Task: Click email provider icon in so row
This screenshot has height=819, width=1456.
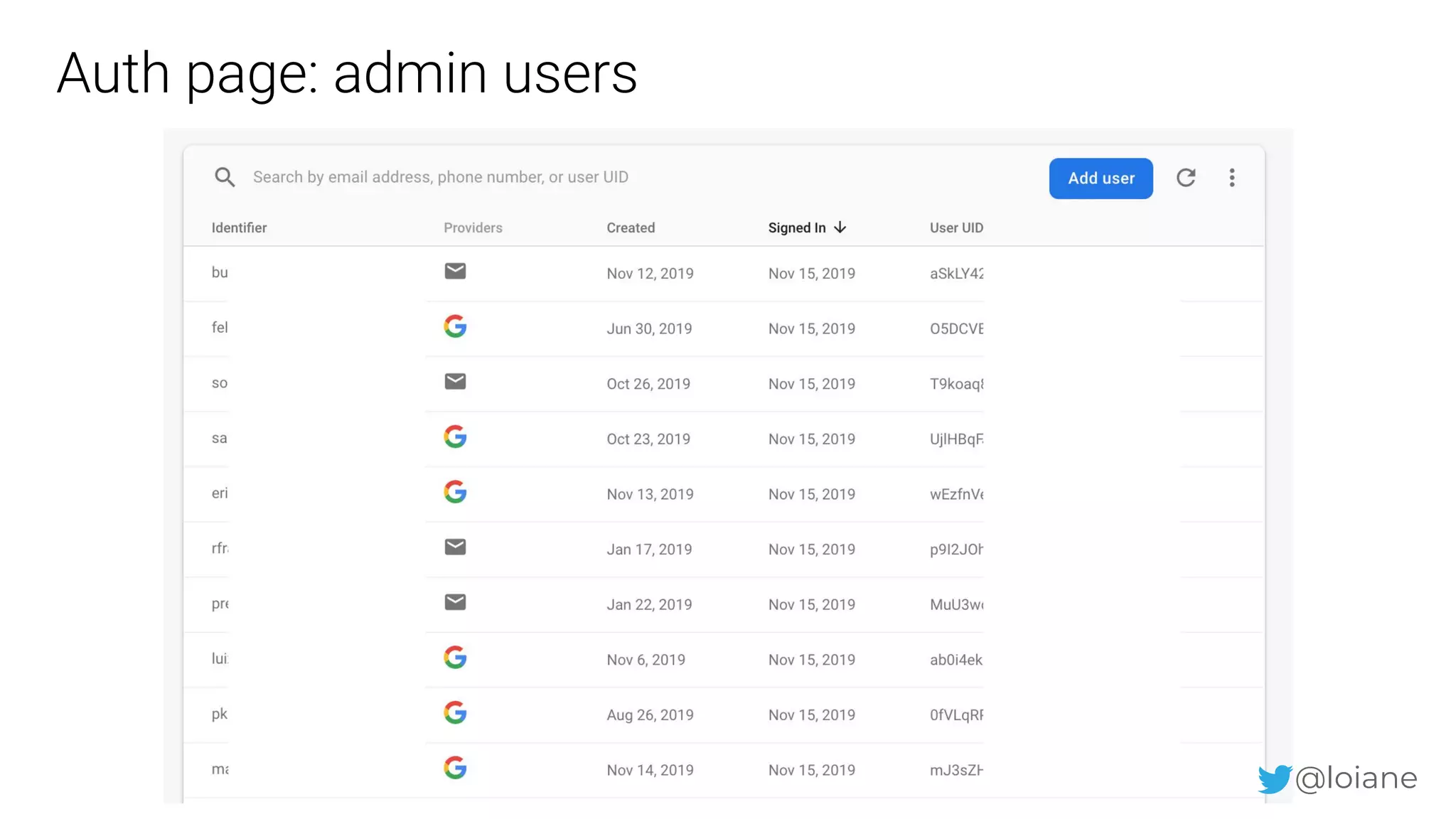Action: pos(455,382)
